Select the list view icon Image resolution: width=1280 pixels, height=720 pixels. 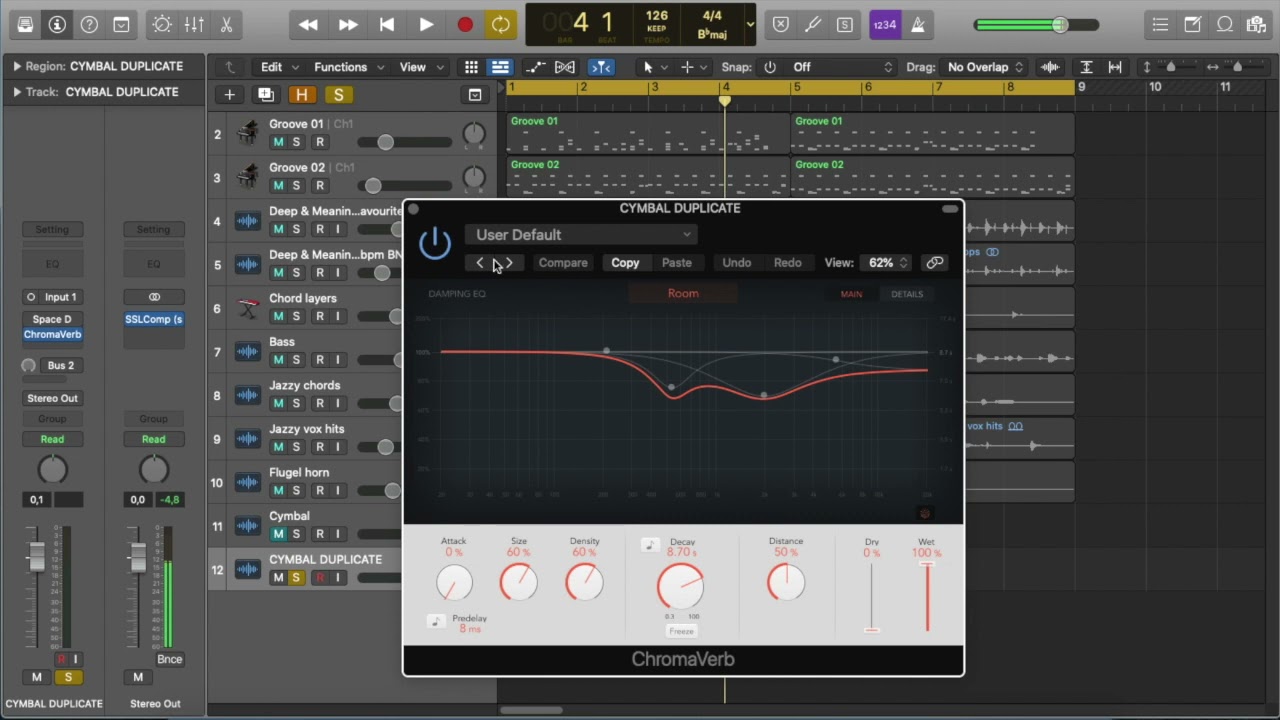(x=500, y=67)
